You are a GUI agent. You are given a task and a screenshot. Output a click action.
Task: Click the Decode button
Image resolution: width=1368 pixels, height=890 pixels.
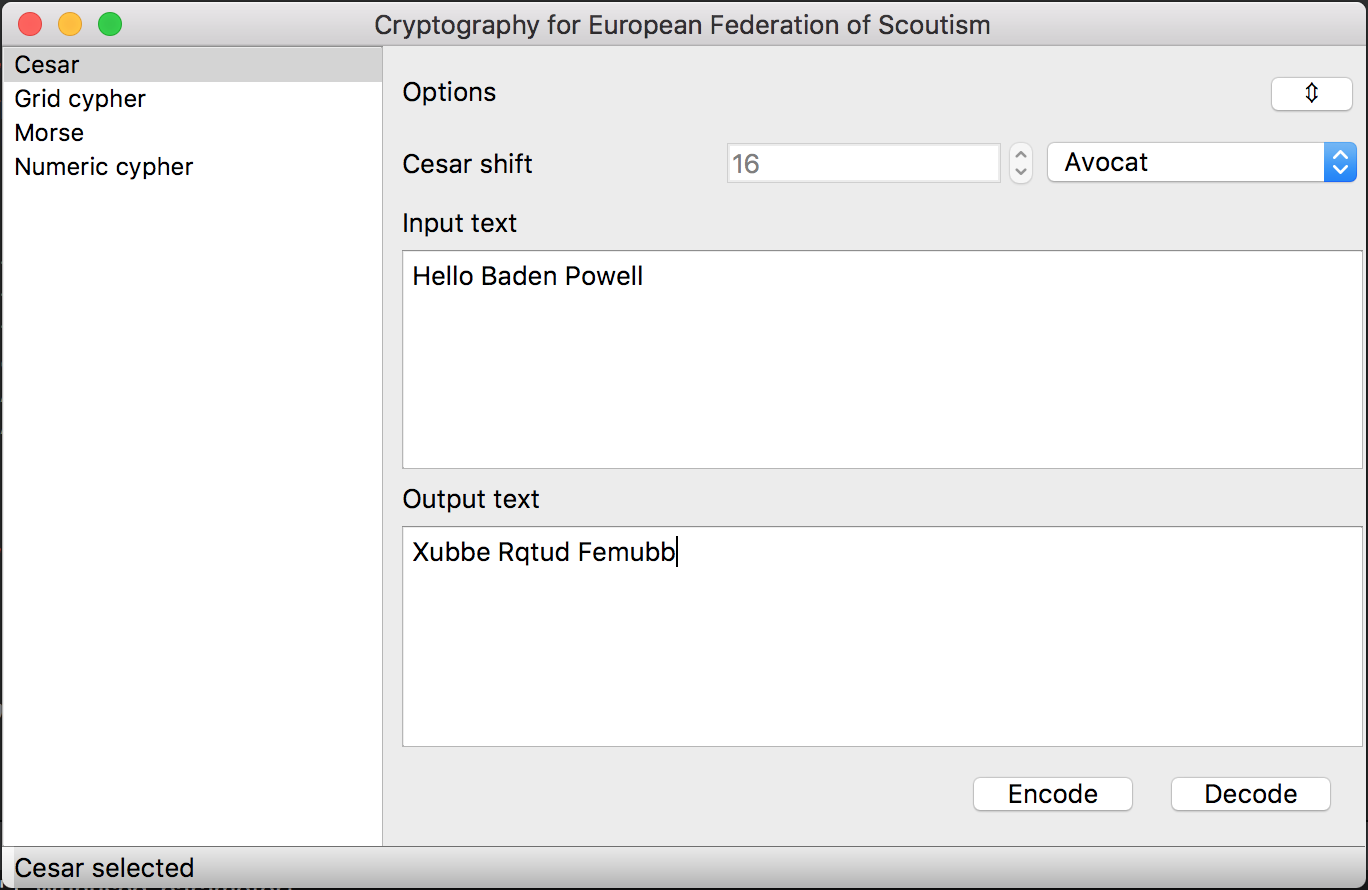point(1251,794)
